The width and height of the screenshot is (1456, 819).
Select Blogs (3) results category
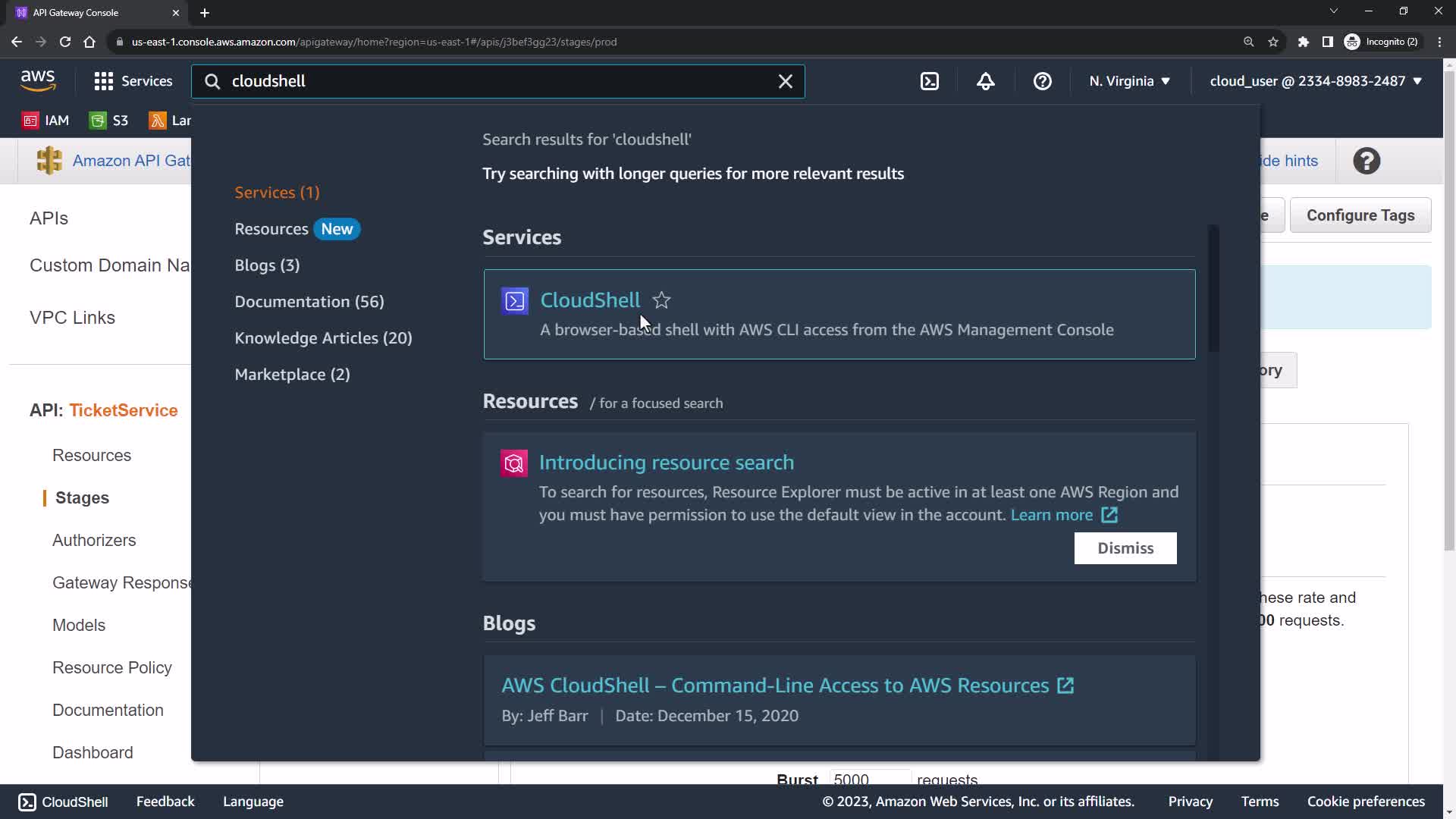coord(267,265)
